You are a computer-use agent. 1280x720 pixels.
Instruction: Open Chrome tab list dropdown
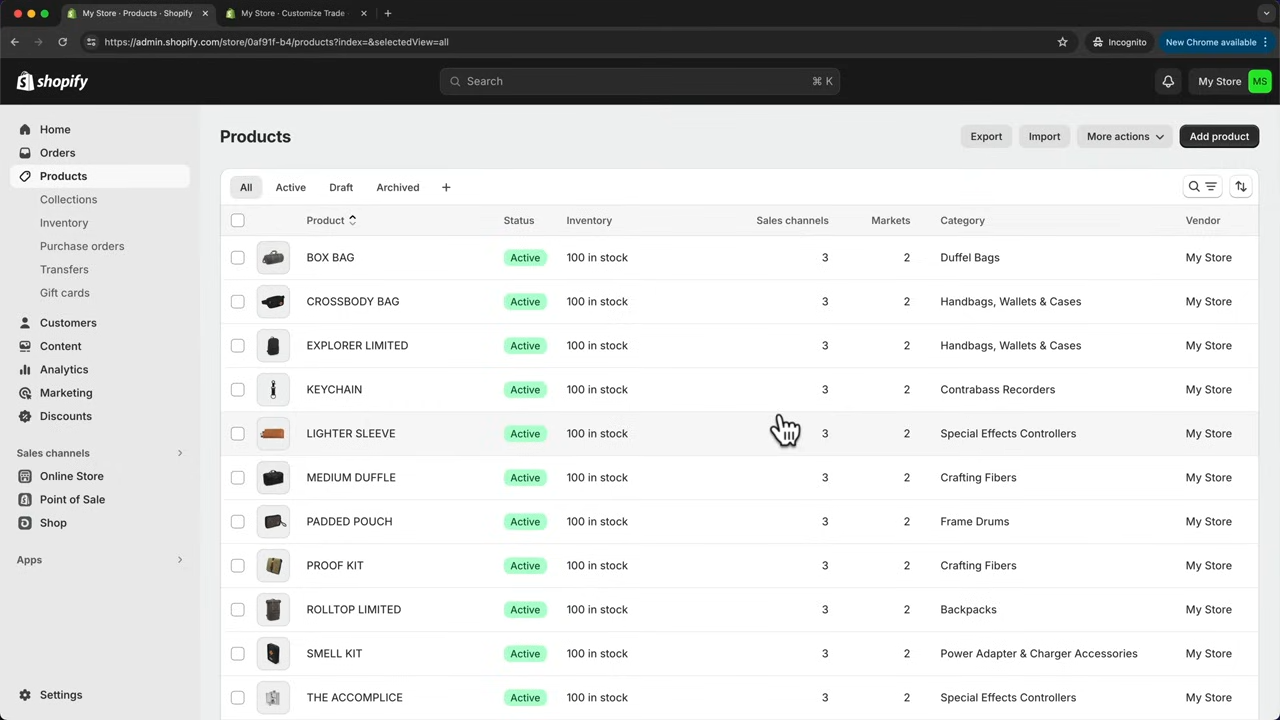[1266, 13]
